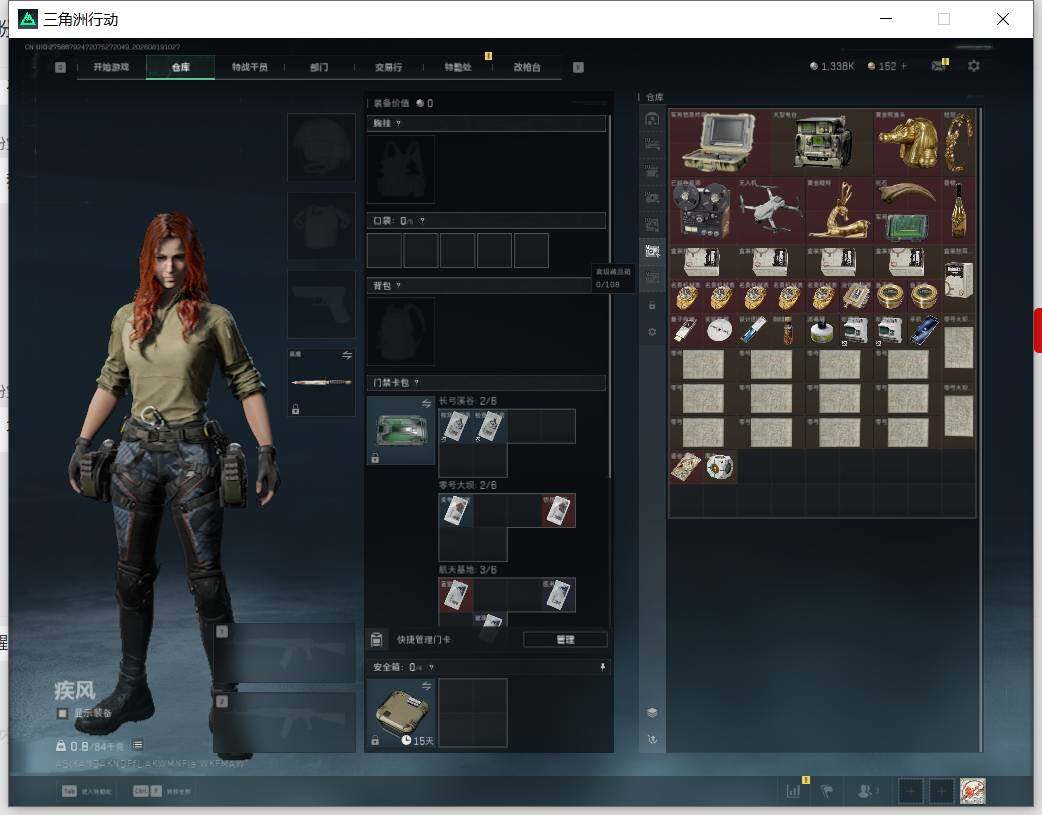Viewport: 1042px width, 815px height.
Task: Click the tabs right arrow key hint
Action: click(578, 67)
